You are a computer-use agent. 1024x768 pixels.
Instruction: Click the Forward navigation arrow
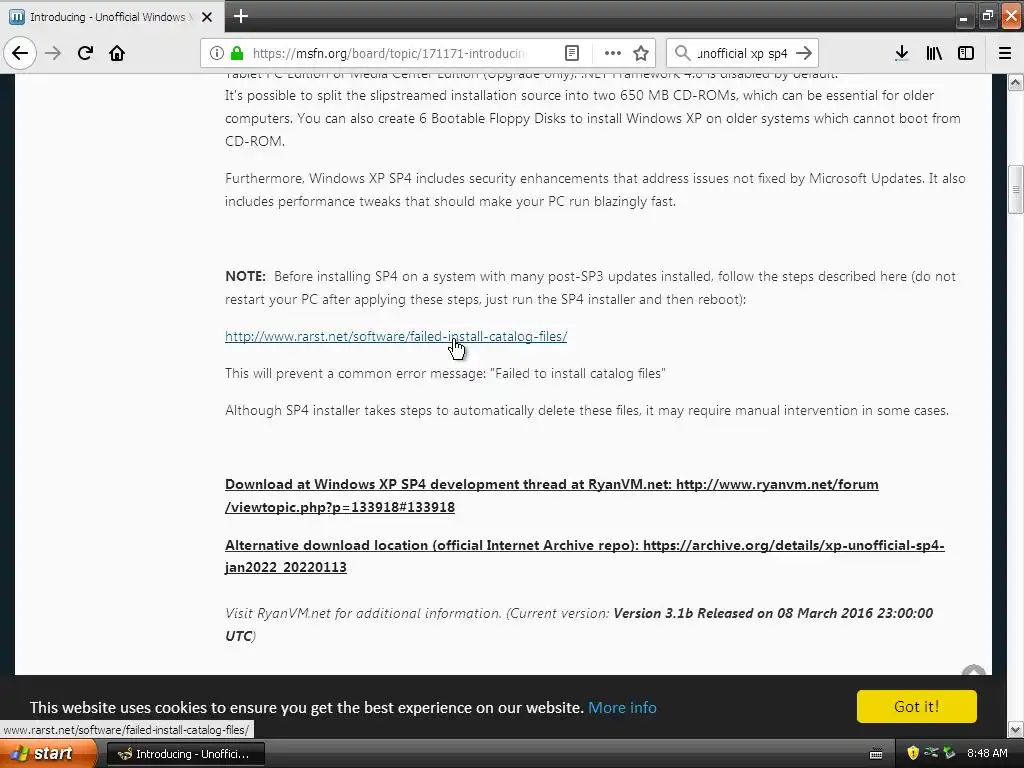pyautogui.click(x=53, y=53)
